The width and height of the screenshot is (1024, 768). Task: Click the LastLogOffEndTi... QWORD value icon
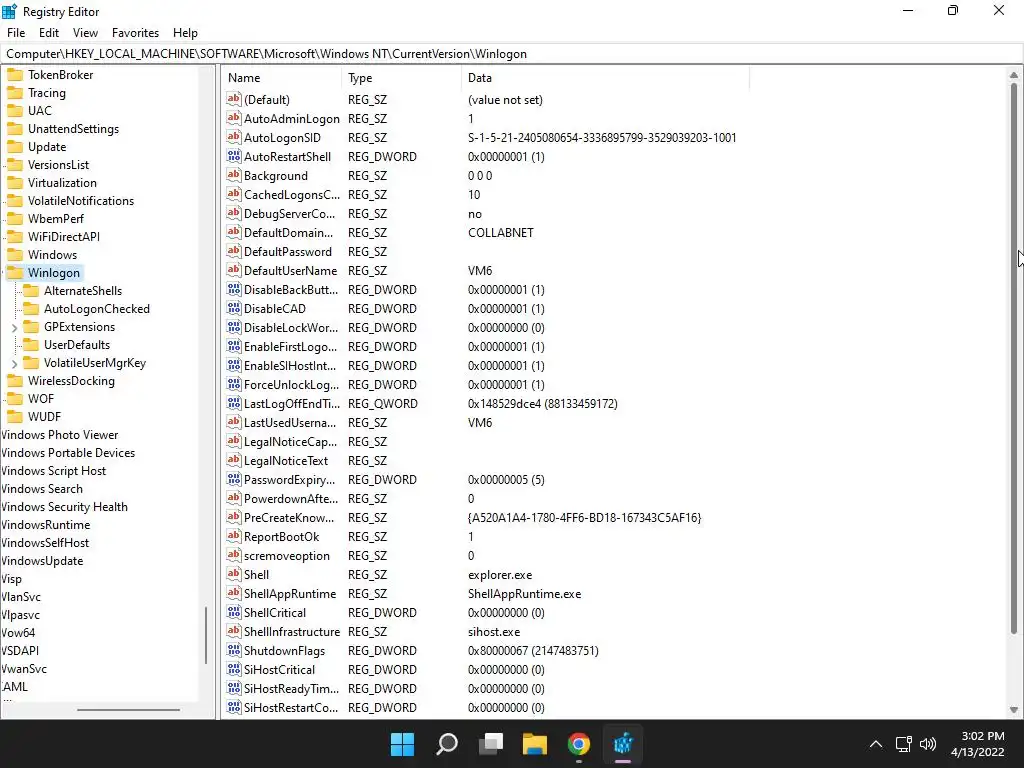click(233, 403)
